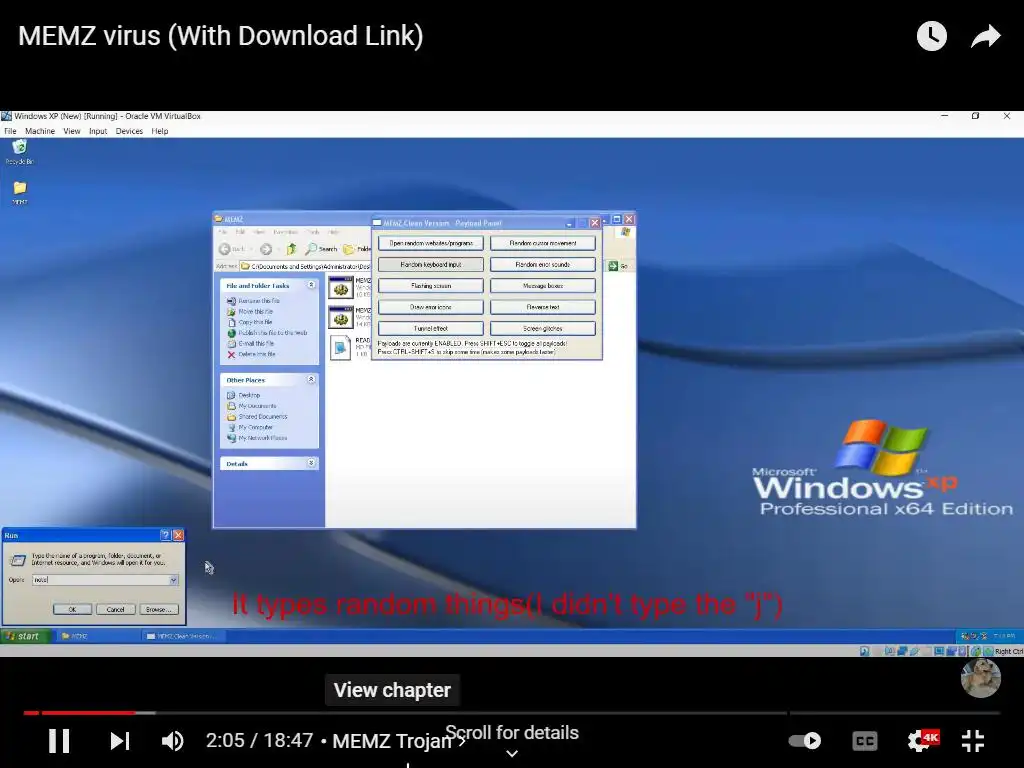Collapse File and Folder Tasks panel
This screenshot has height=768, width=1024.
pyautogui.click(x=312, y=285)
